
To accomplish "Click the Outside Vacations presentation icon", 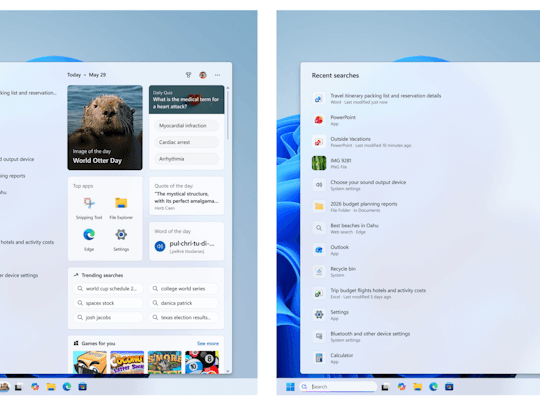I will [319, 142].
